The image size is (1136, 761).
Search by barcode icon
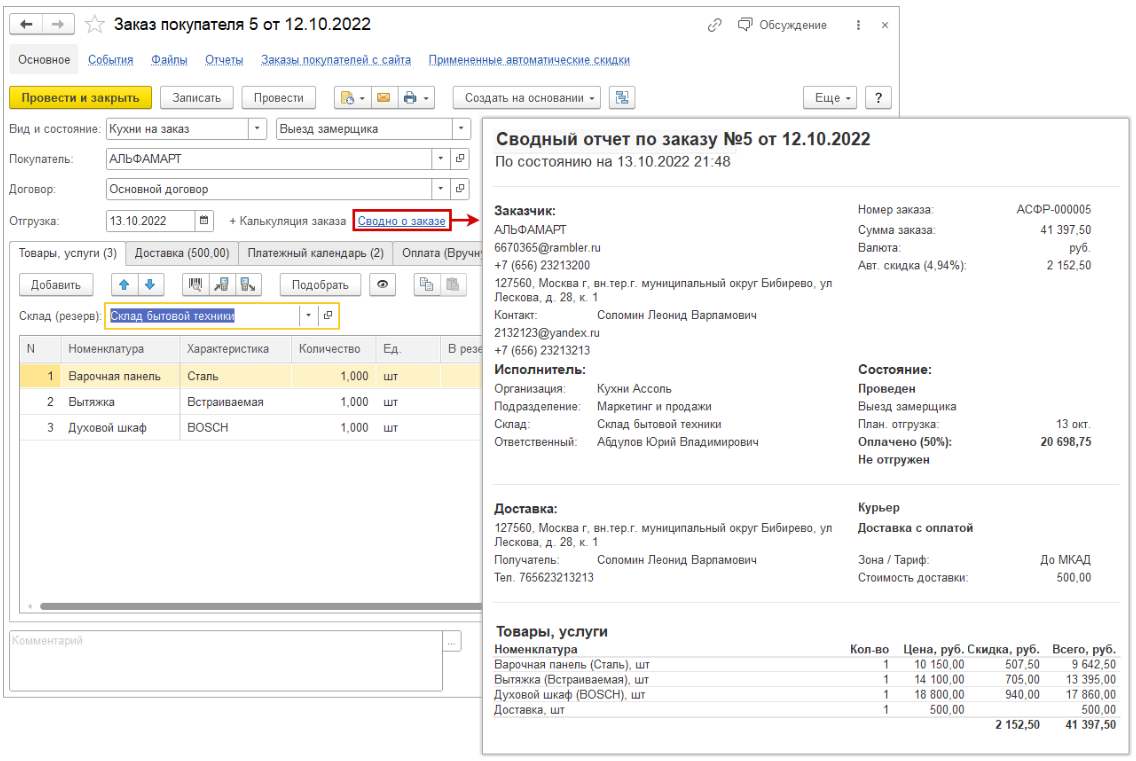pyautogui.click(x=196, y=285)
